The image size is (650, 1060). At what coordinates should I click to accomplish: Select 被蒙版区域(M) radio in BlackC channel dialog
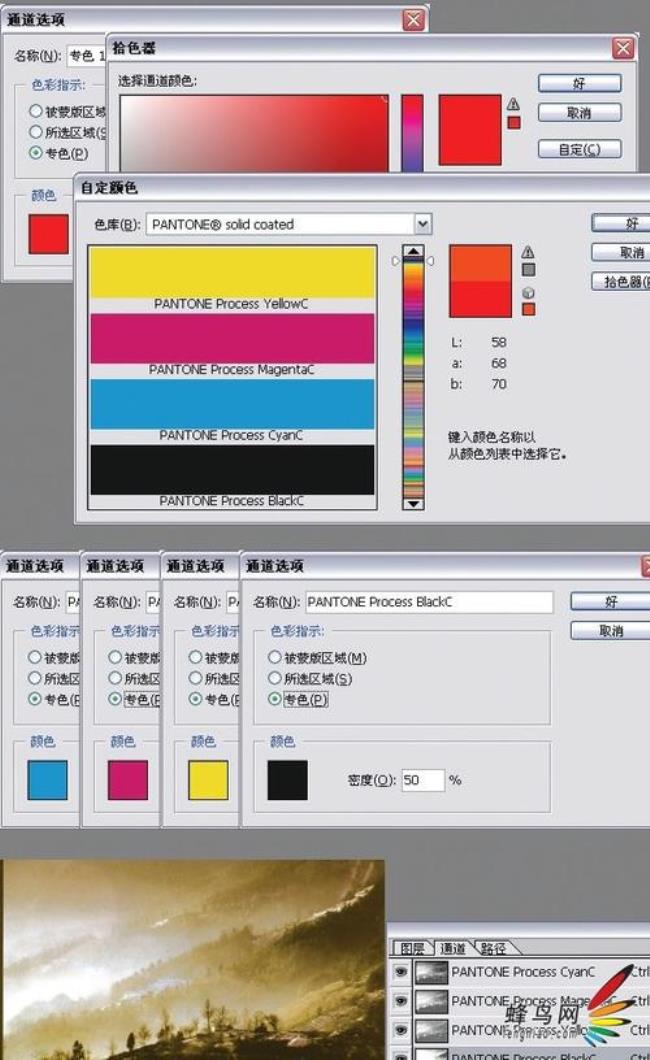[274, 657]
